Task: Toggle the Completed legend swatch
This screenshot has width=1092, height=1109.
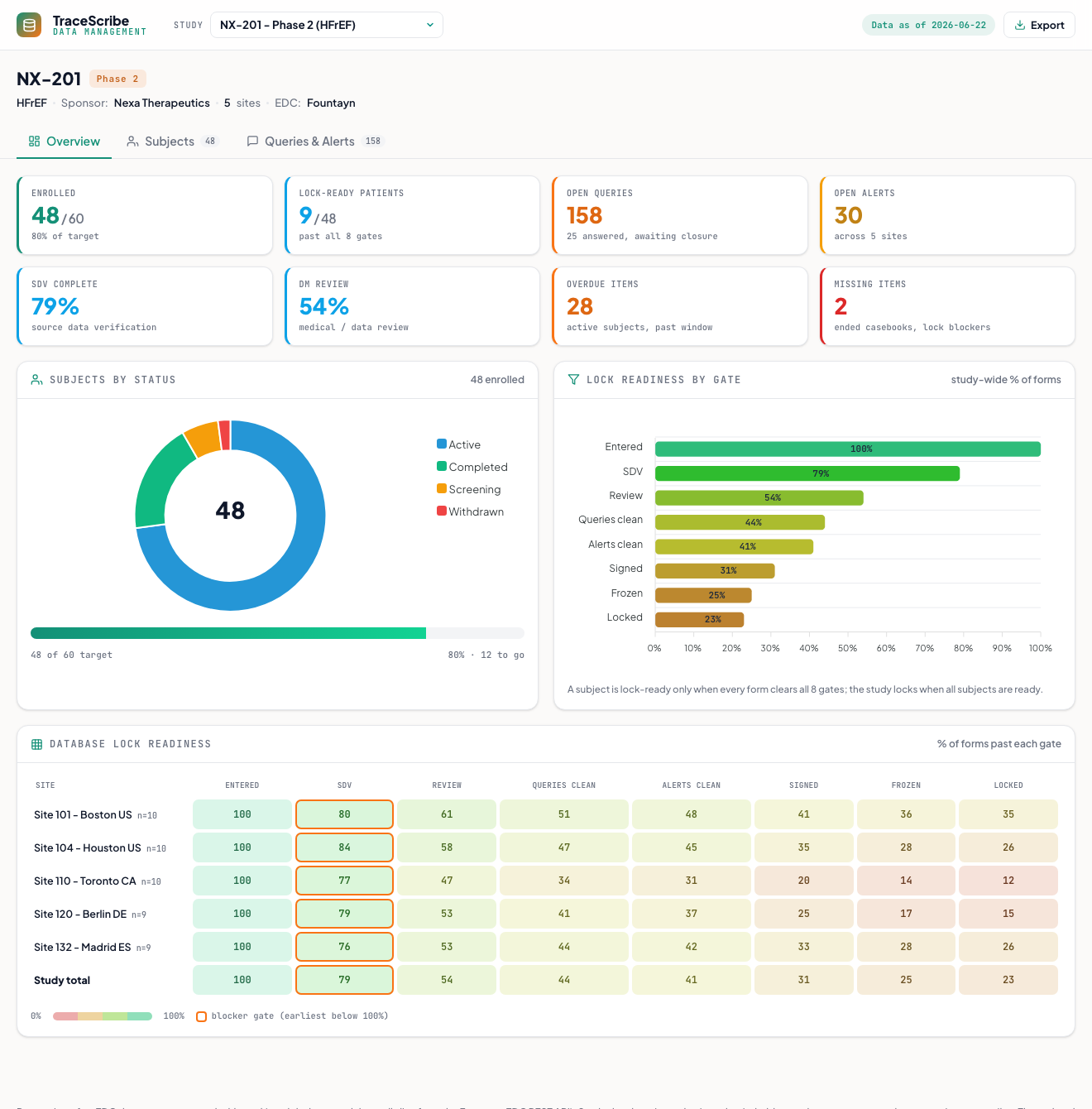Action: 442,466
